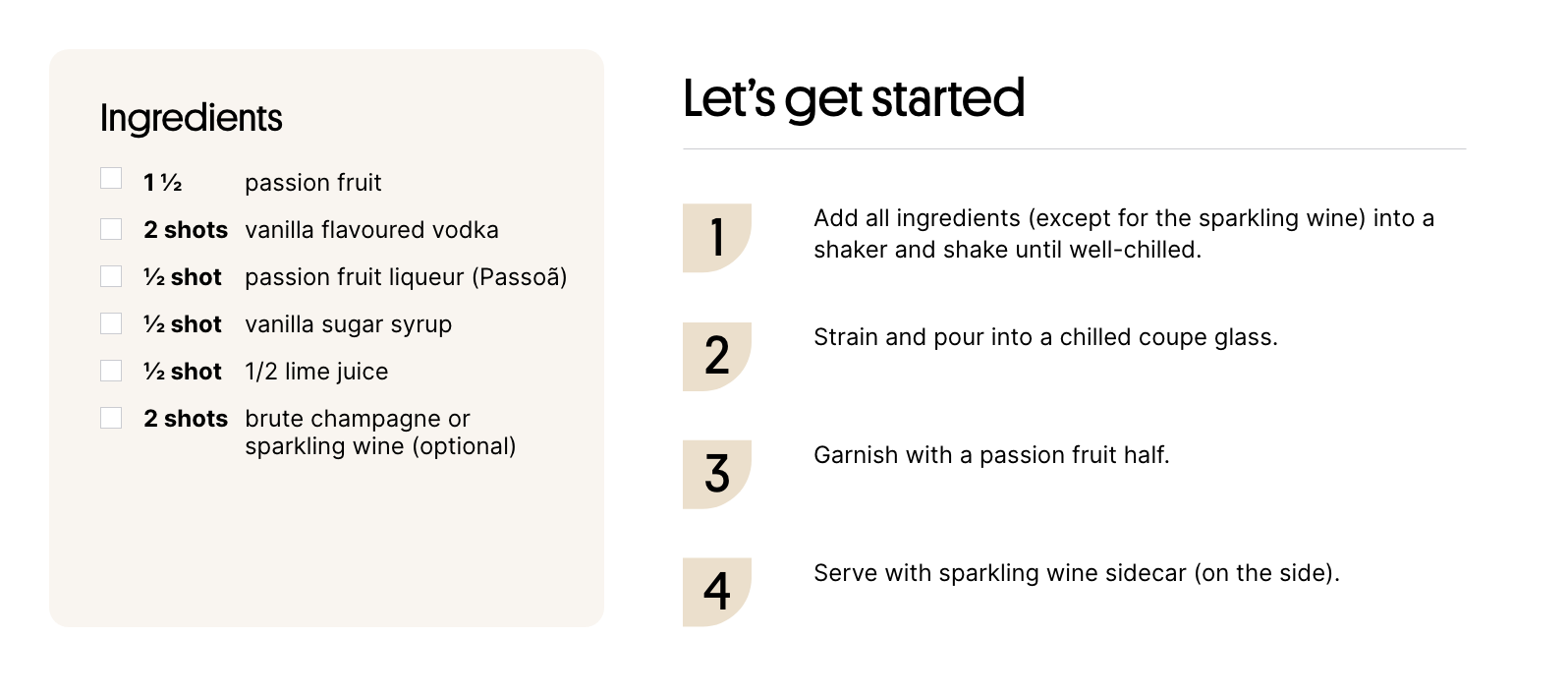Click the Ingredients heading
This screenshot has height=696, width=1568.
[192, 119]
